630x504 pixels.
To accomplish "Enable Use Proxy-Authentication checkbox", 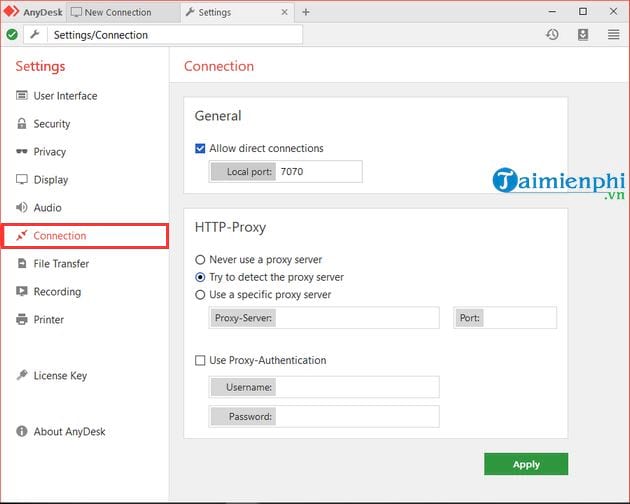I will point(200,360).
